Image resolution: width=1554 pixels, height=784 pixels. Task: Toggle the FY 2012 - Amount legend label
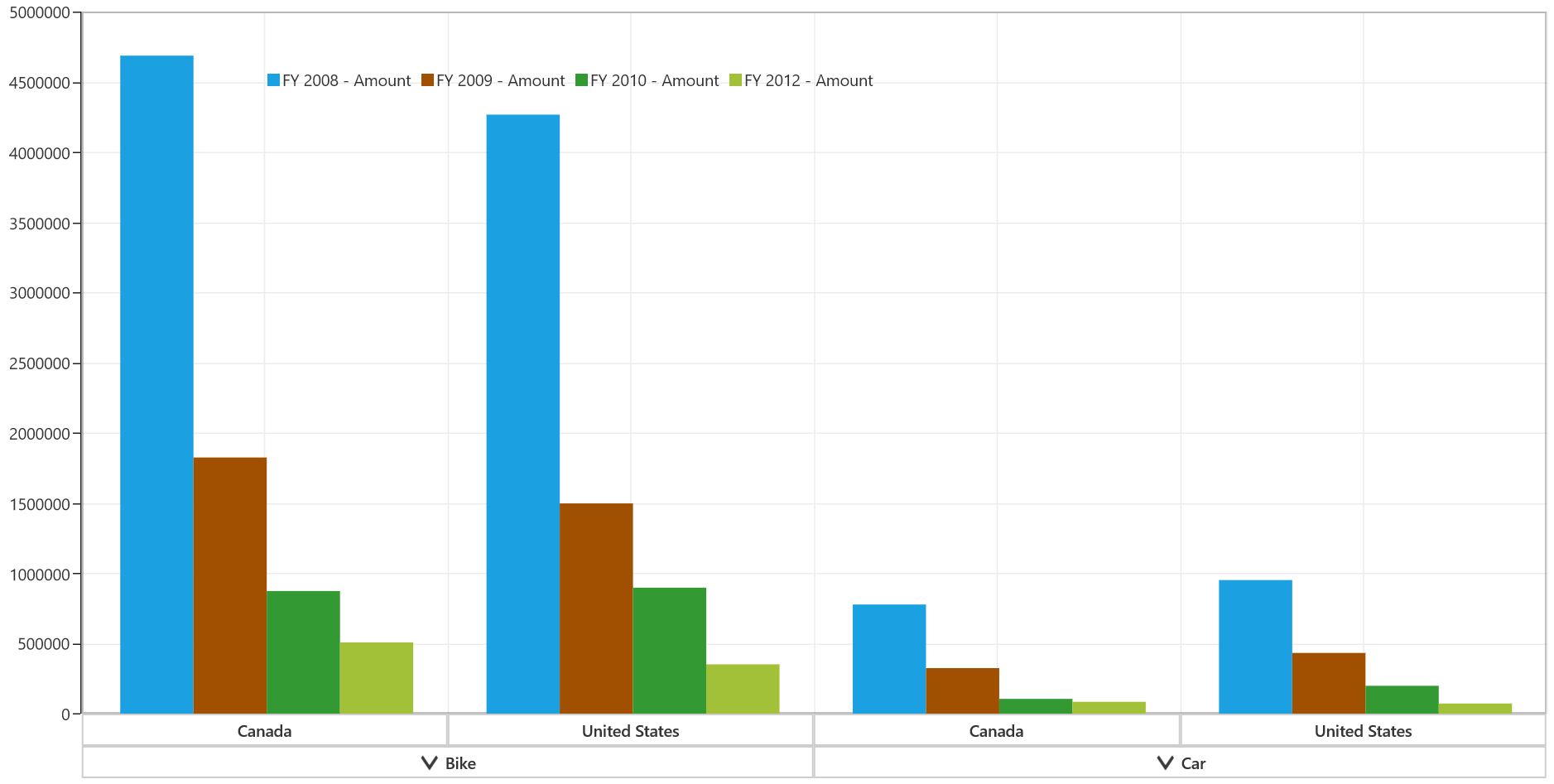tap(808, 80)
